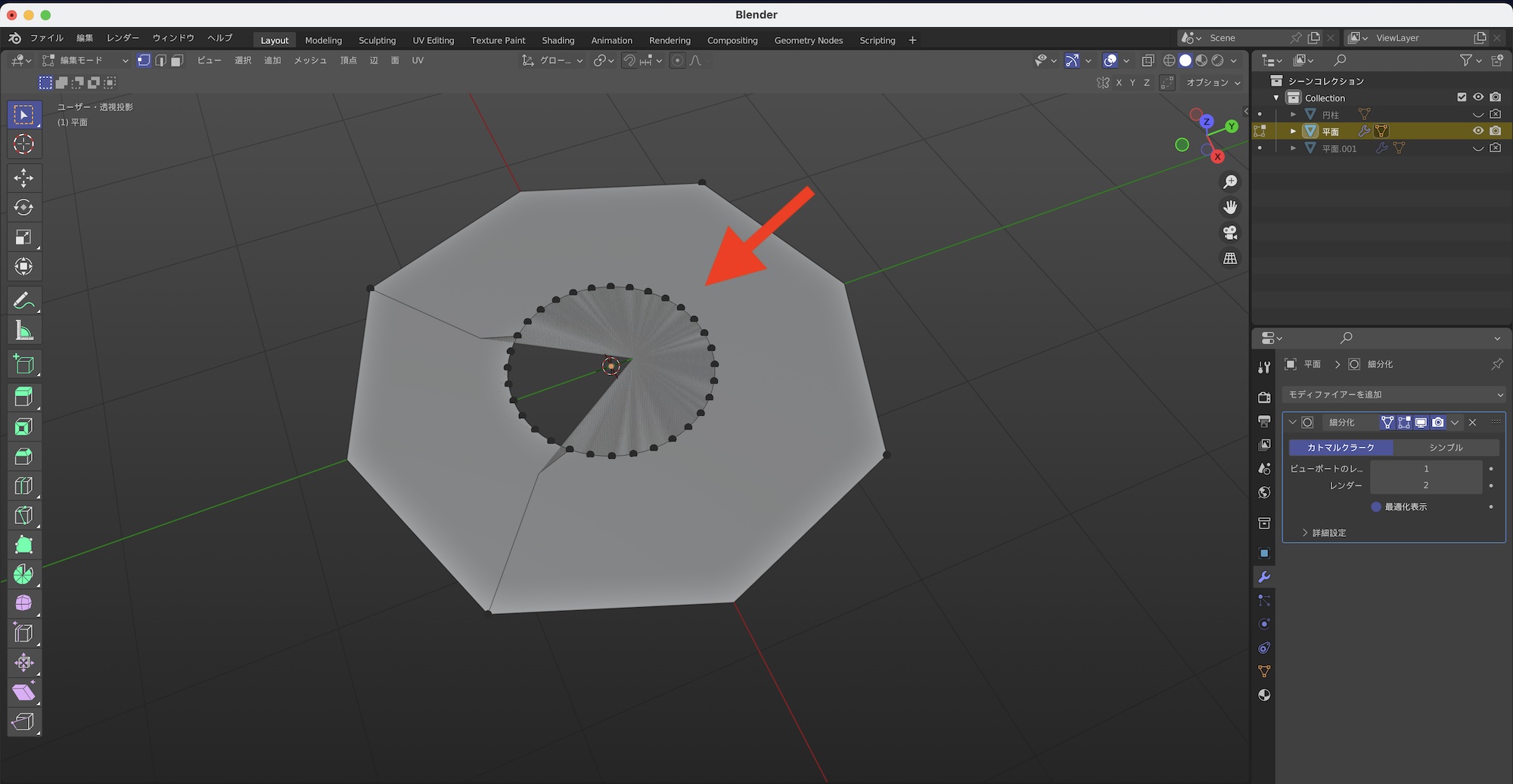Click the シンプル subdivision button
1513x784 pixels.
pos(1446,448)
